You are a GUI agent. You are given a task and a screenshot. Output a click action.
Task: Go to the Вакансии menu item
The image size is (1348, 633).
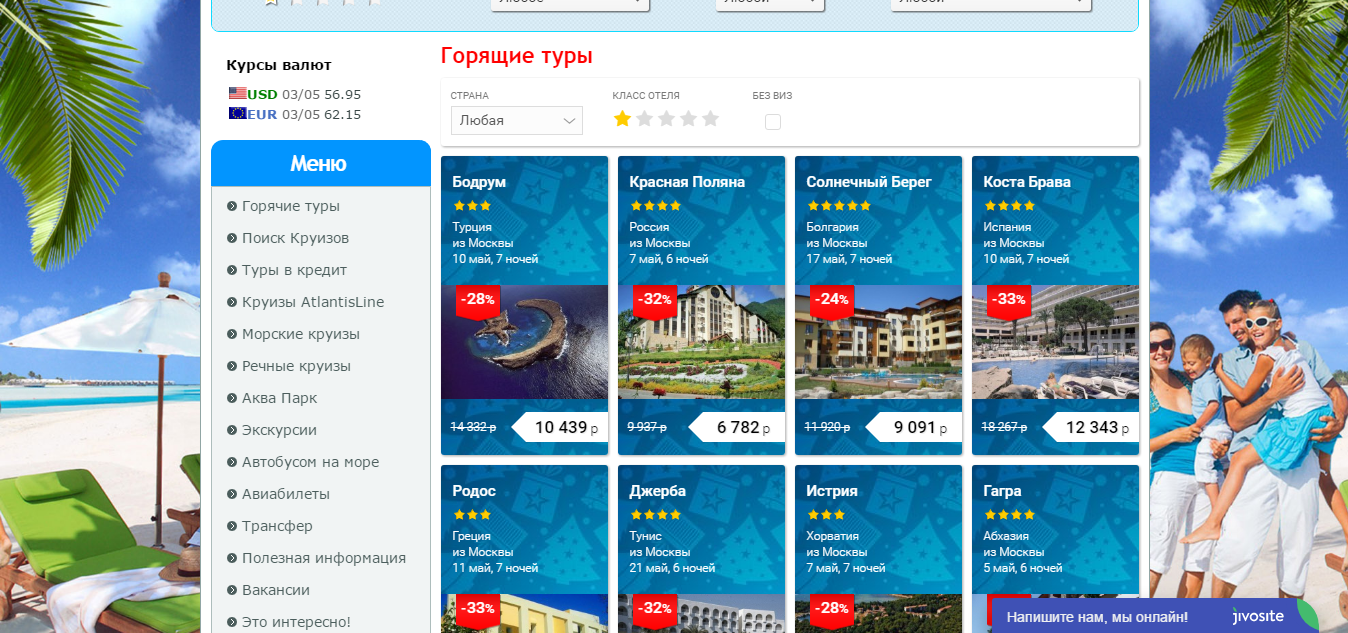[276, 590]
